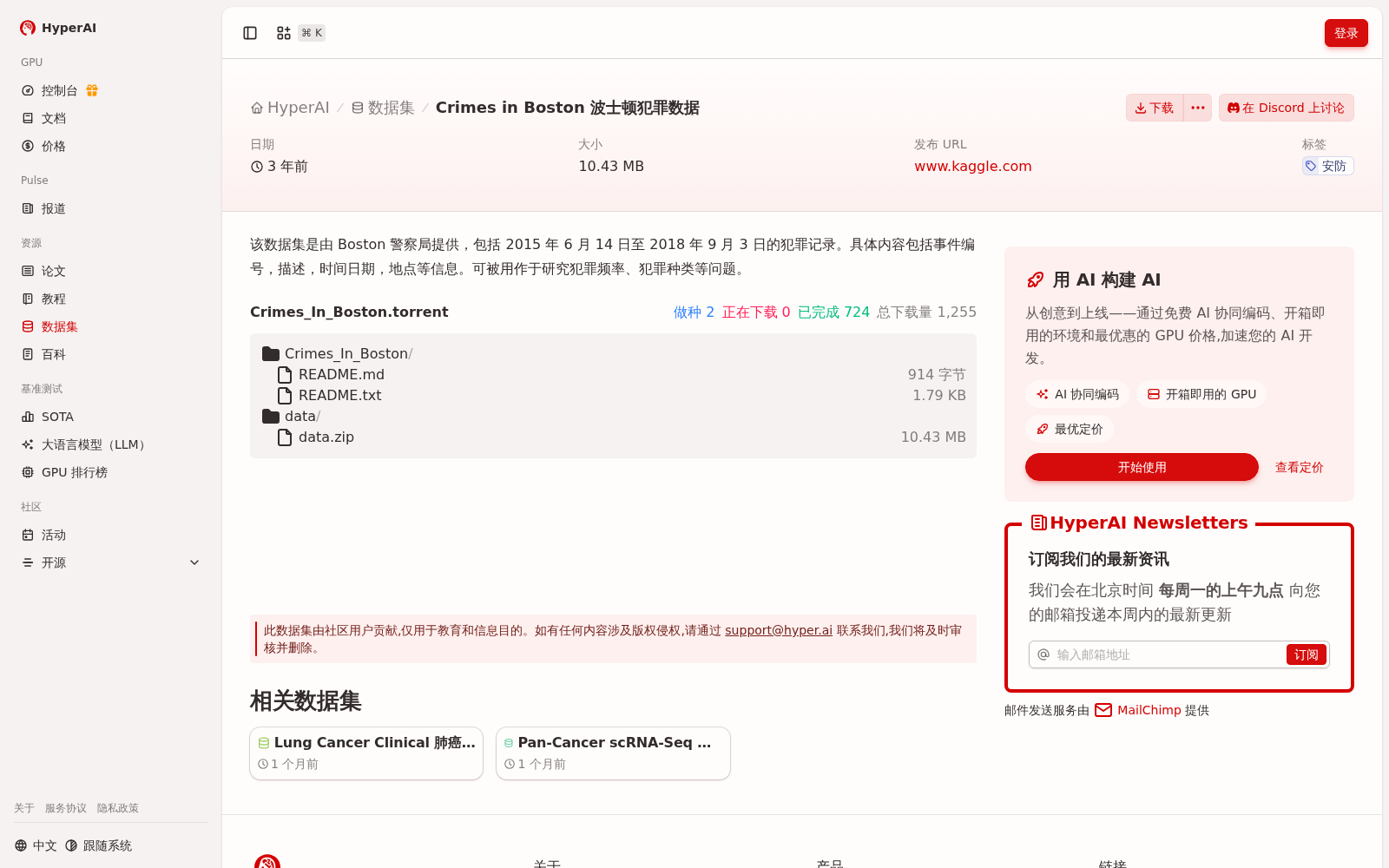This screenshot has height=868, width=1389.
Task: Open Lung Cancer Clinical dataset card
Action: (366, 753)
